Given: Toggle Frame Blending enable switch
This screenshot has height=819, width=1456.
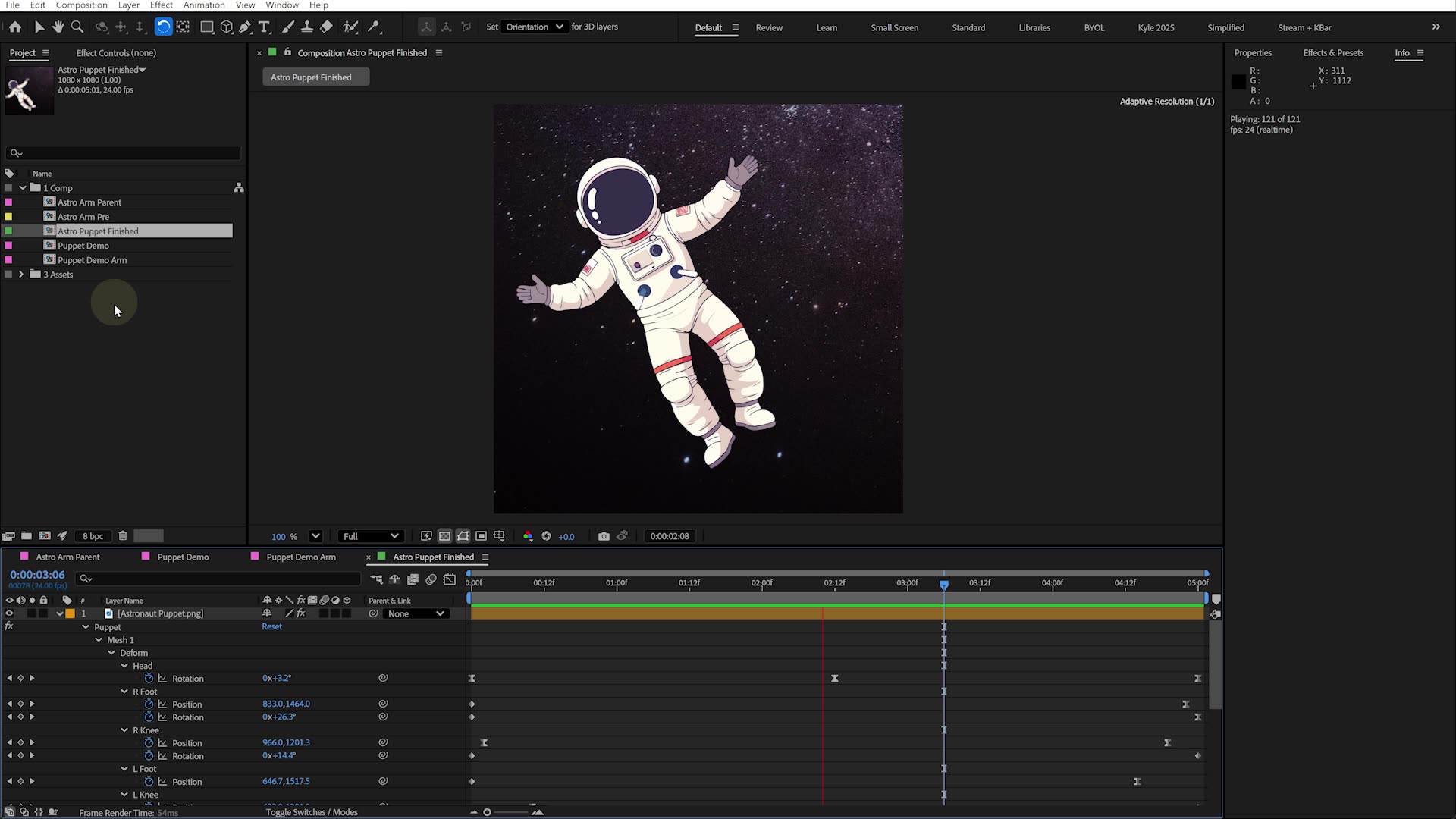Looking at the screenshot, I should [413, 579].
